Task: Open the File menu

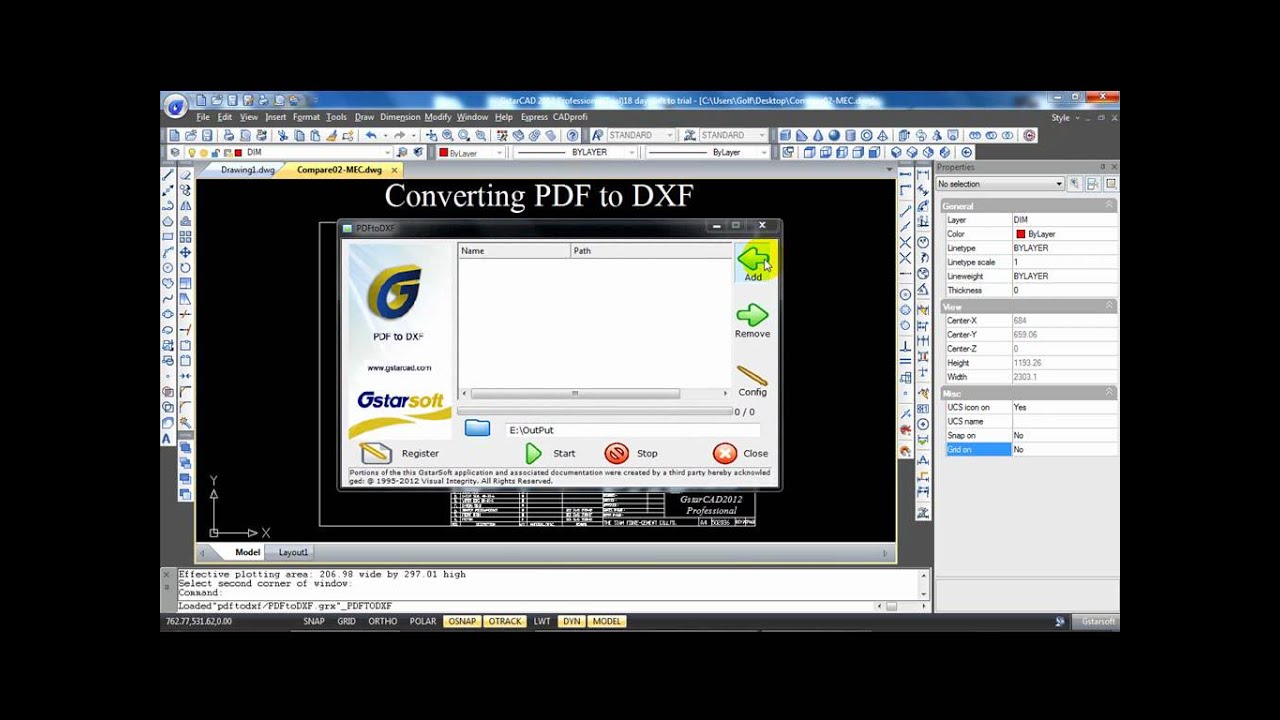Action: coord(203,117)
